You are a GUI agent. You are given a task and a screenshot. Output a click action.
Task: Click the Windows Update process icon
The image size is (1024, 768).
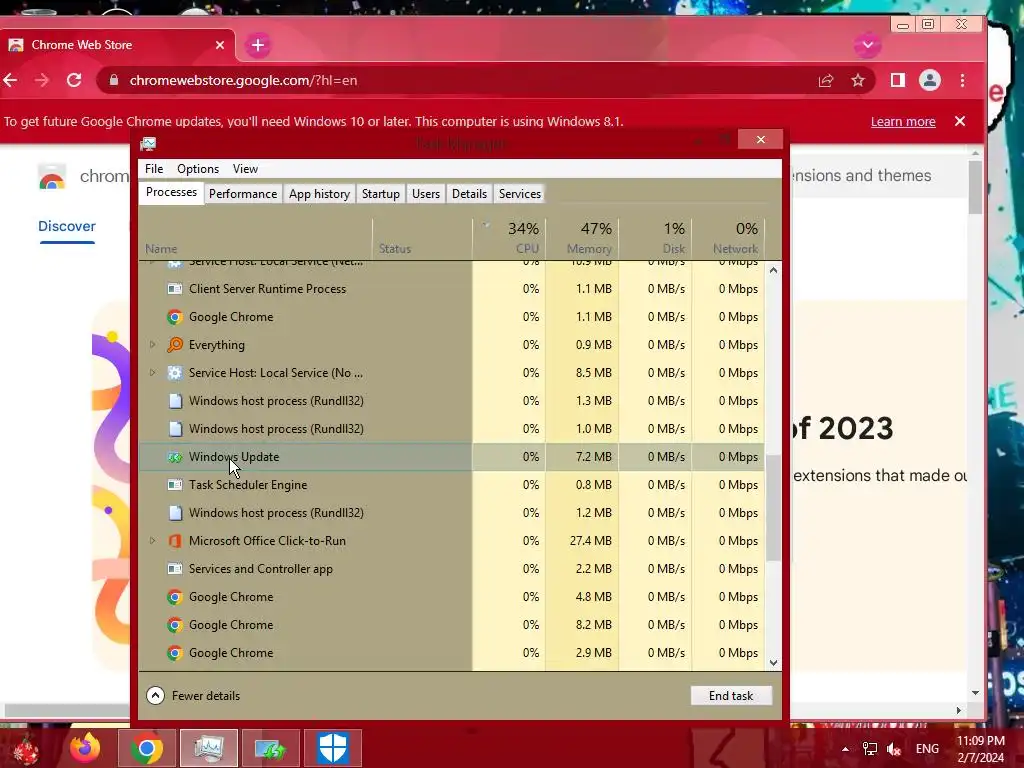(174, 457)
